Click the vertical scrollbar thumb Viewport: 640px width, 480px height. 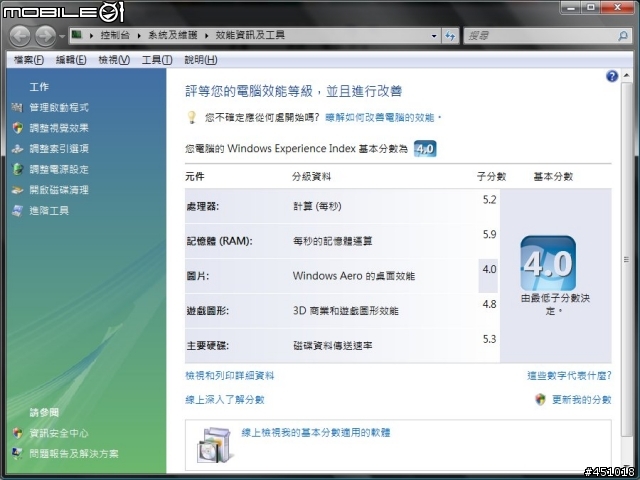click(x=626, y=259)
